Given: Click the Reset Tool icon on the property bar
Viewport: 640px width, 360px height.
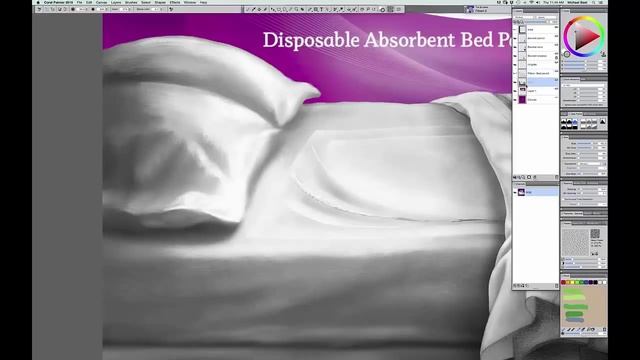Looking at the screenshot, I should click(x=39, y=9).
